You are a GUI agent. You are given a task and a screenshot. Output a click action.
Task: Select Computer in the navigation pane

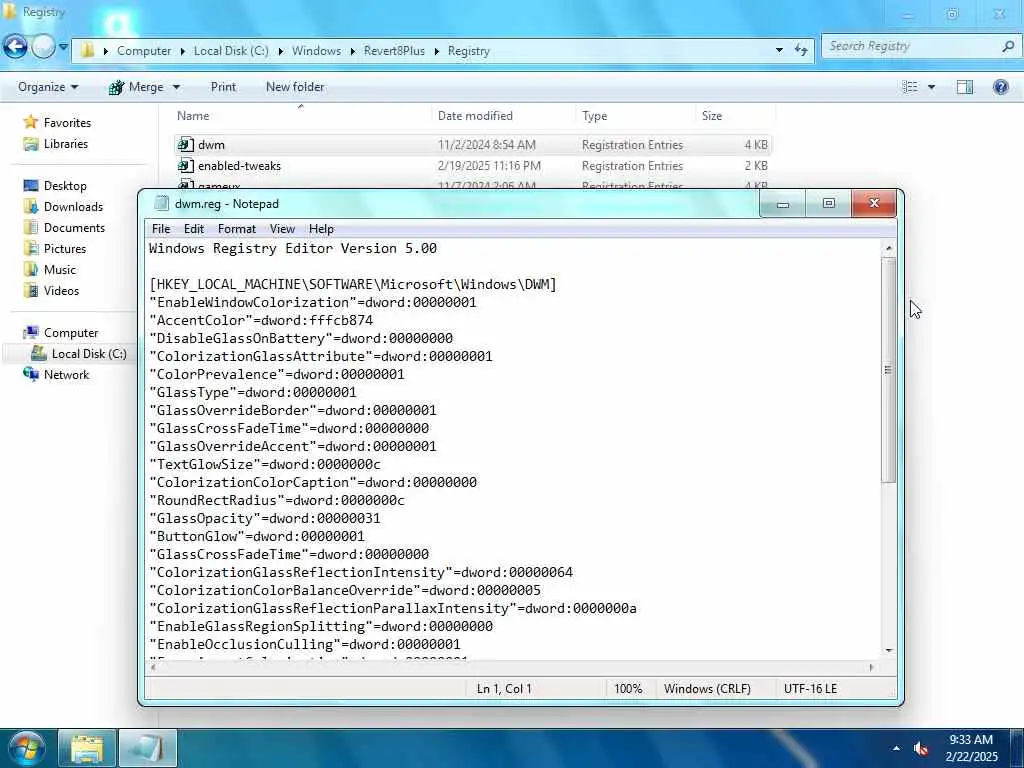click(x=71, y=333)
